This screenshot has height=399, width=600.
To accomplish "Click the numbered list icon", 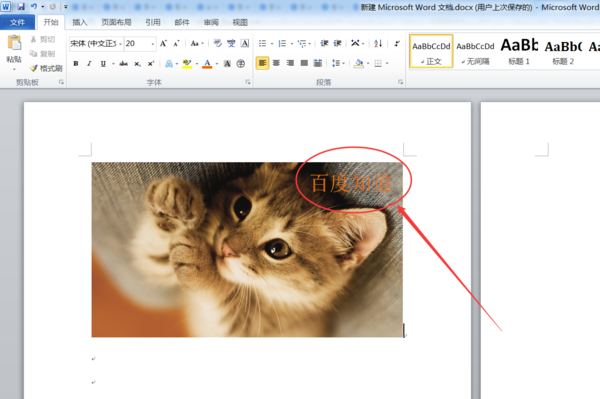I will coord(282,44).
